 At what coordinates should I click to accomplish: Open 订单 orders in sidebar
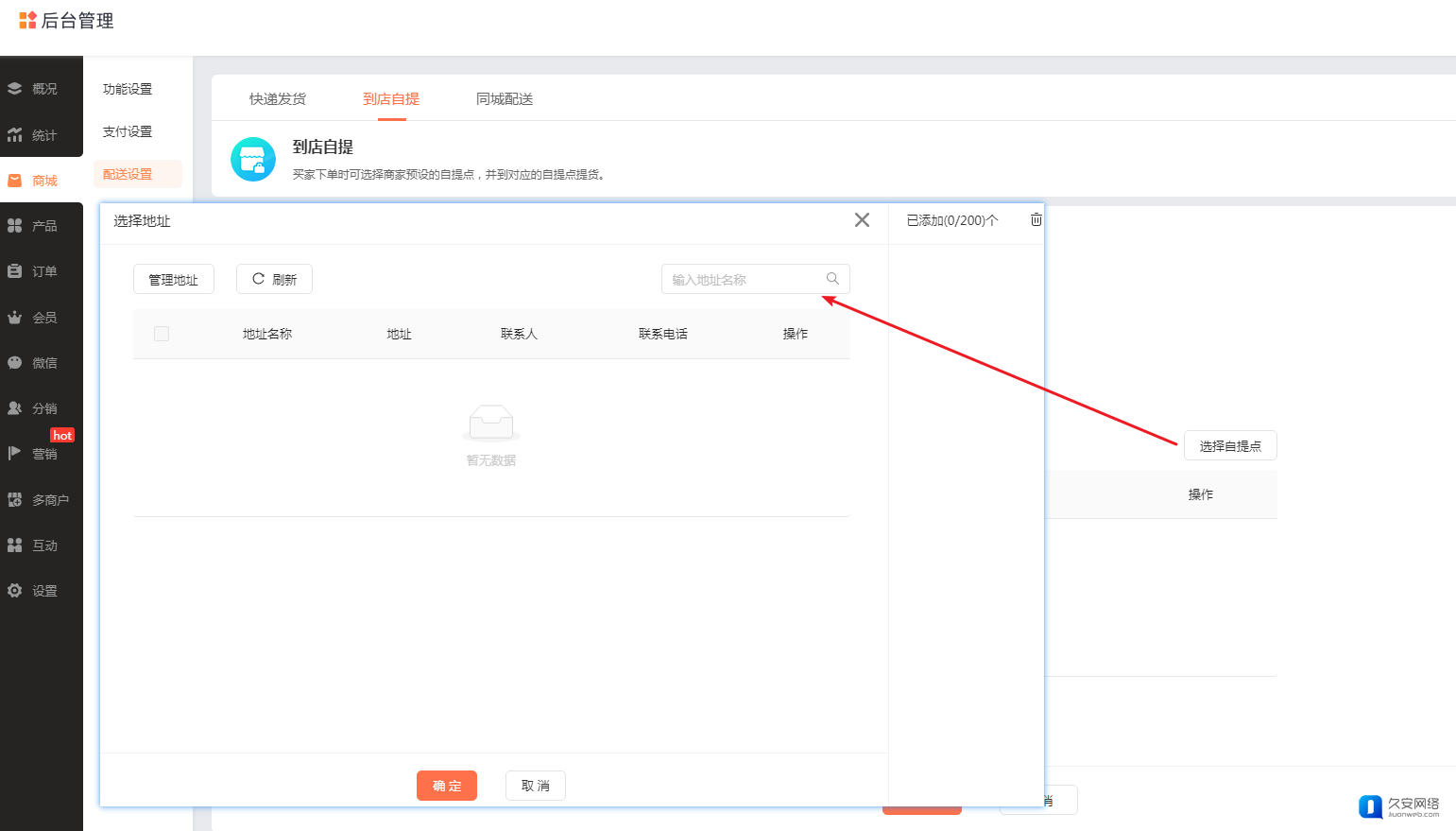click(x=42, y=271)
